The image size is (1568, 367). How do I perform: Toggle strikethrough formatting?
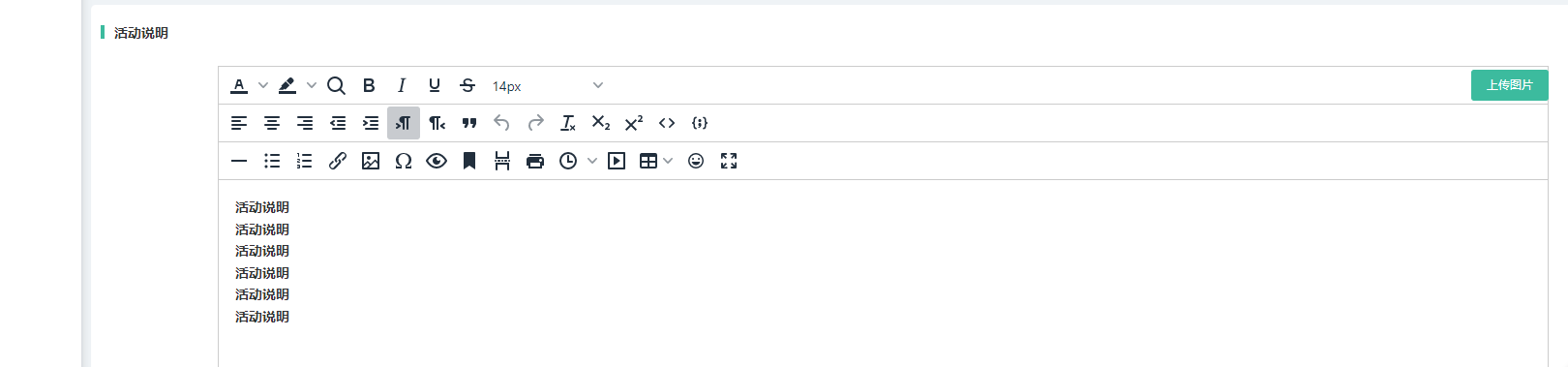467,85
